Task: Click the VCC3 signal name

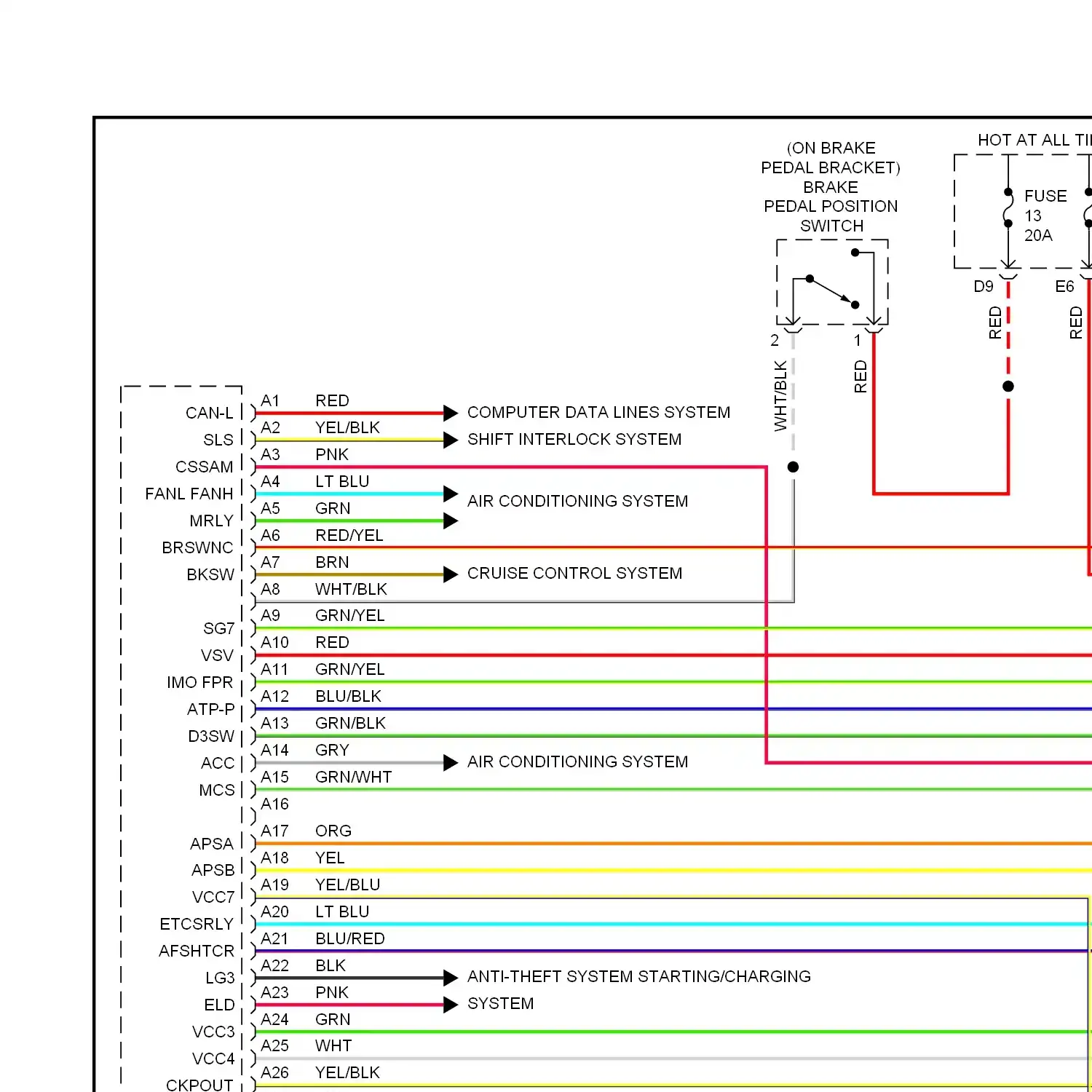Action: (x=213, y=1032)
